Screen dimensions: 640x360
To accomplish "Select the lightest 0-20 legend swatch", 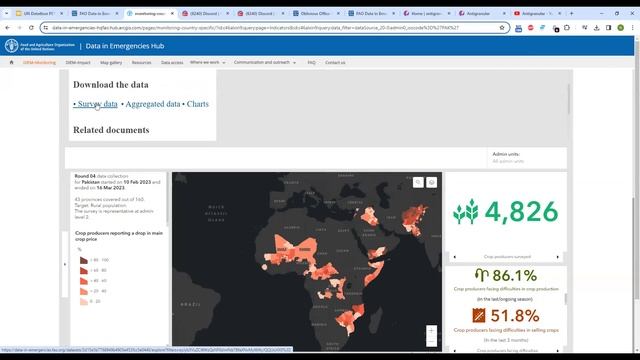I will (x=84, y=302).
